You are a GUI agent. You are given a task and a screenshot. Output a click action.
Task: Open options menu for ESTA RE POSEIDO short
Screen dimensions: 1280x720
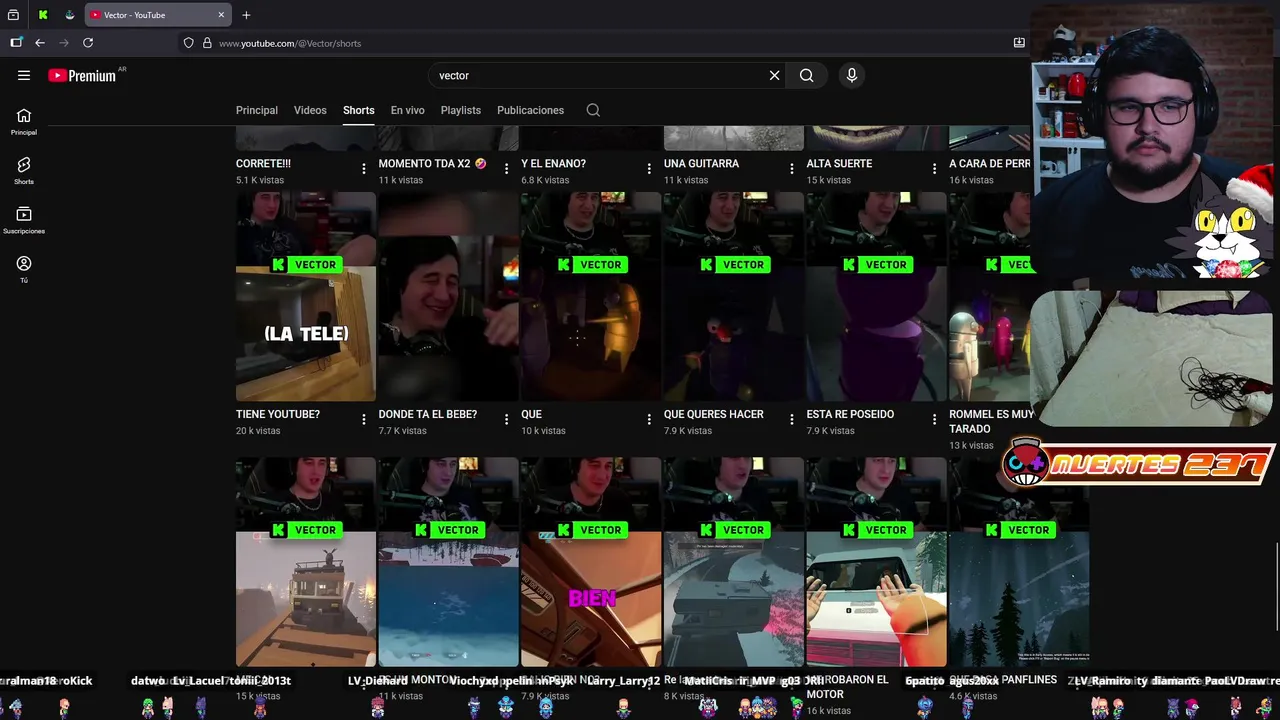point(934,420)
